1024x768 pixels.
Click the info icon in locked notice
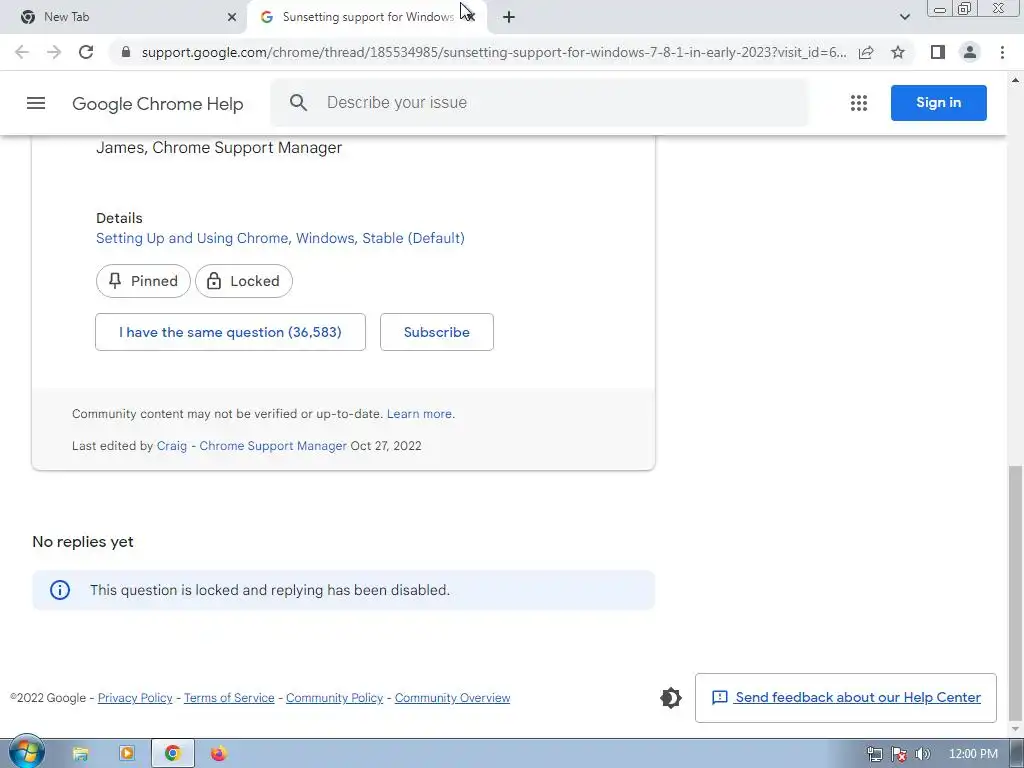coord(60,590)
